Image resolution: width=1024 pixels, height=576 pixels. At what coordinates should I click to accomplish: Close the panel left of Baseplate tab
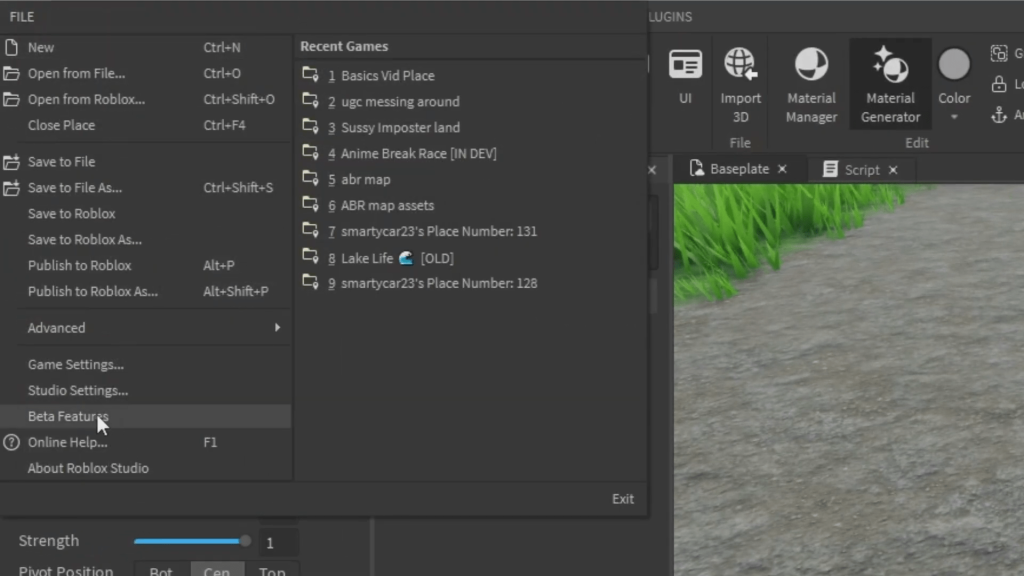(652, 170)
